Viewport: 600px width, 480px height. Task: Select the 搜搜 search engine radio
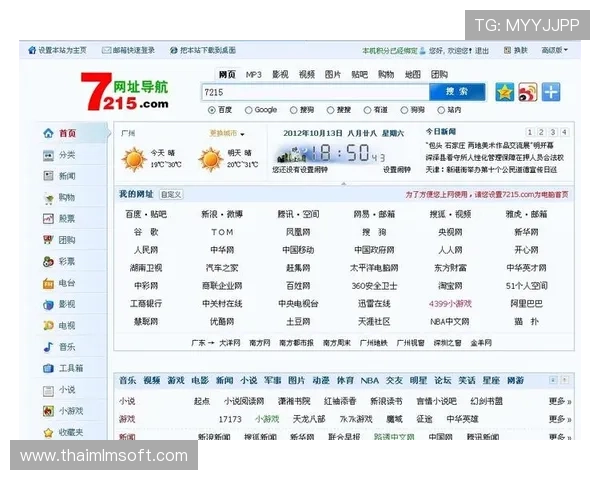point(330,110)
